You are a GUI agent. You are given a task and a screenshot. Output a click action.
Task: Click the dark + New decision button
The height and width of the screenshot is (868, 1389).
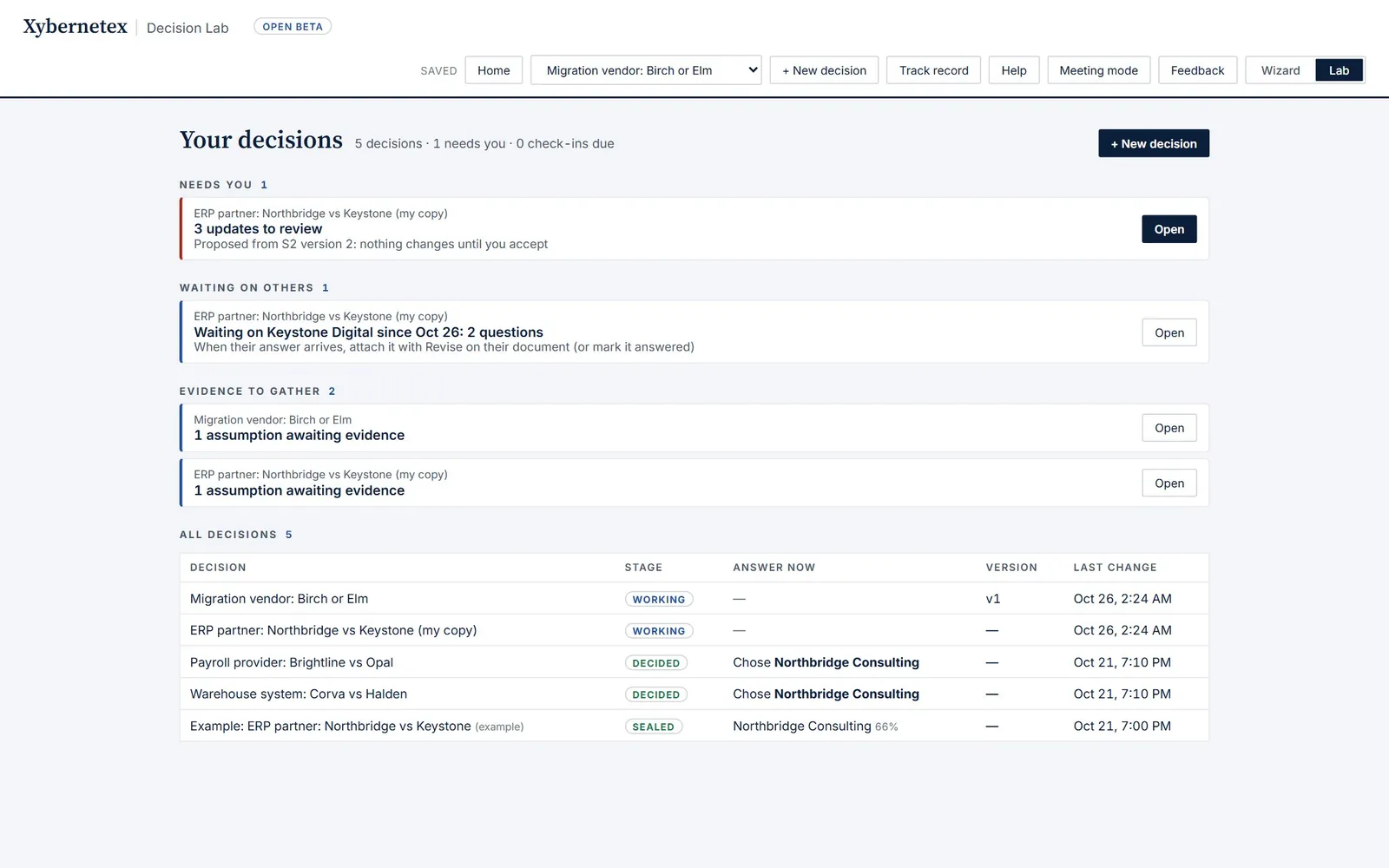[1154, 143]
